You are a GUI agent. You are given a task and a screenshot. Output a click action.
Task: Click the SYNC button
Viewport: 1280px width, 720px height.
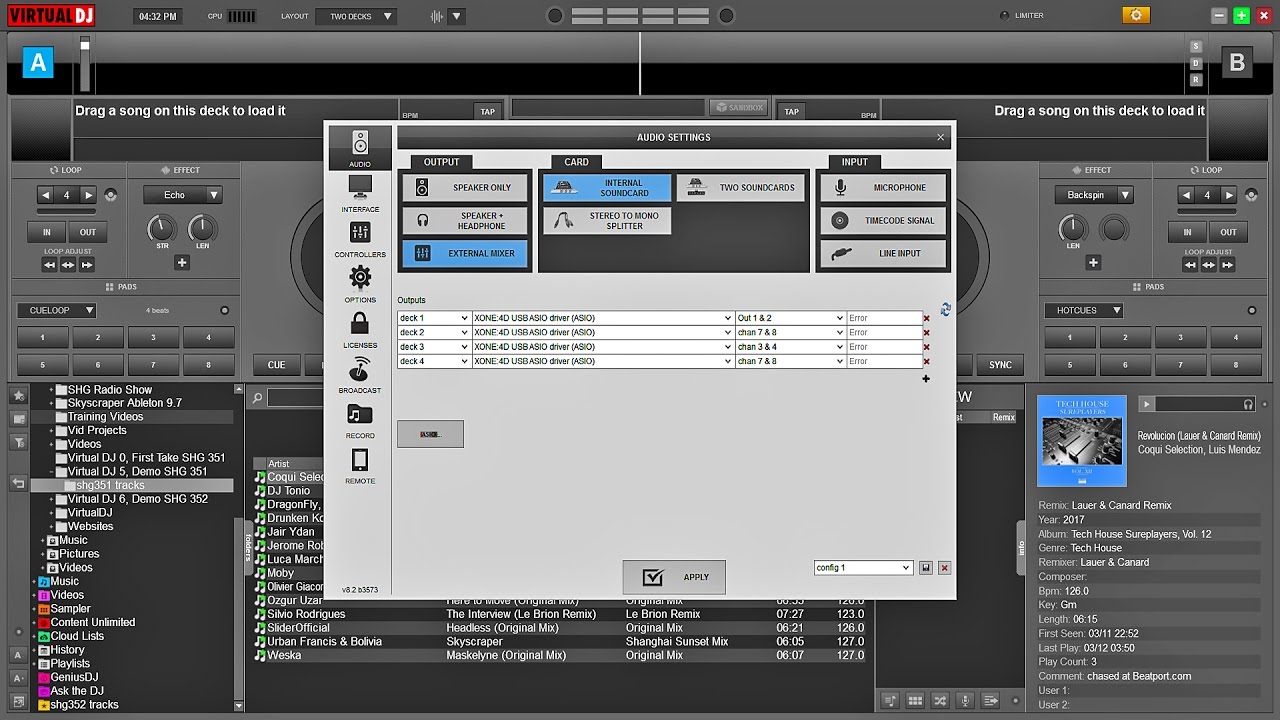1000,365
